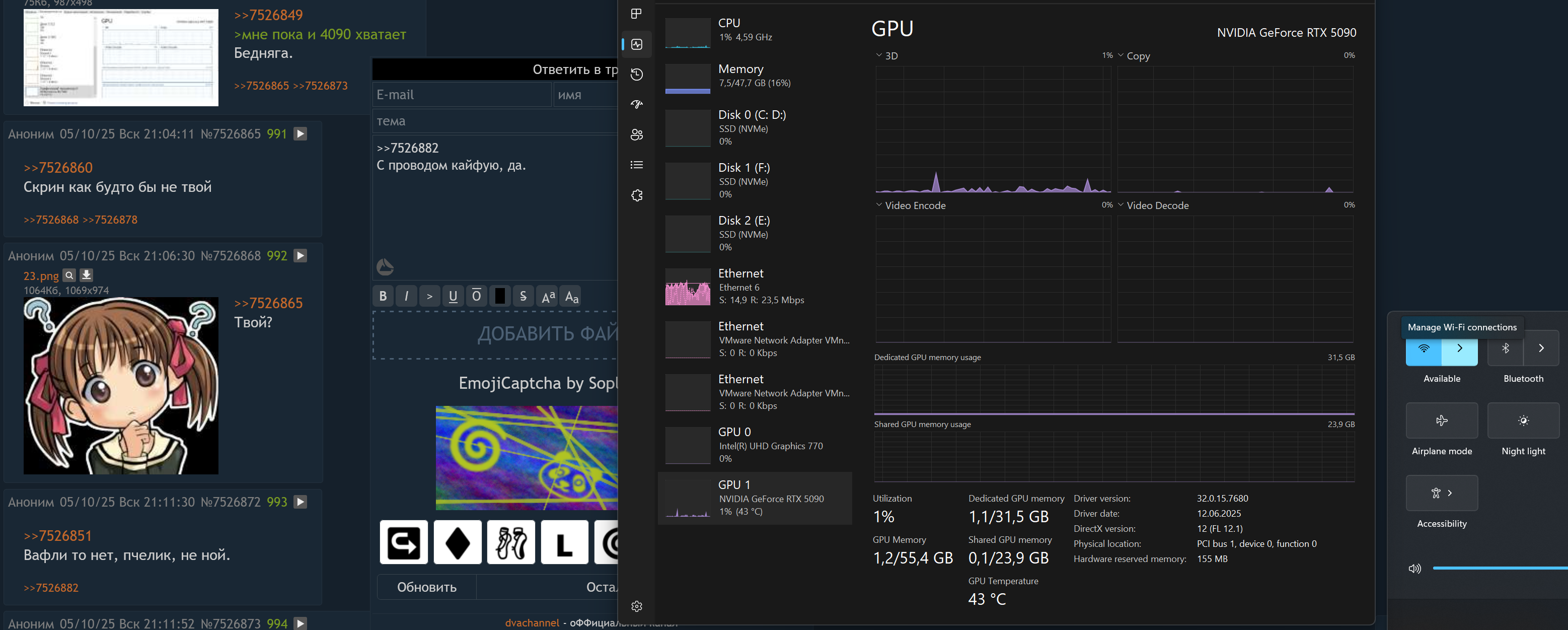Toggle Airplane mode tile
Viewport: 1568px width, 630px height.
(1441, 421)
